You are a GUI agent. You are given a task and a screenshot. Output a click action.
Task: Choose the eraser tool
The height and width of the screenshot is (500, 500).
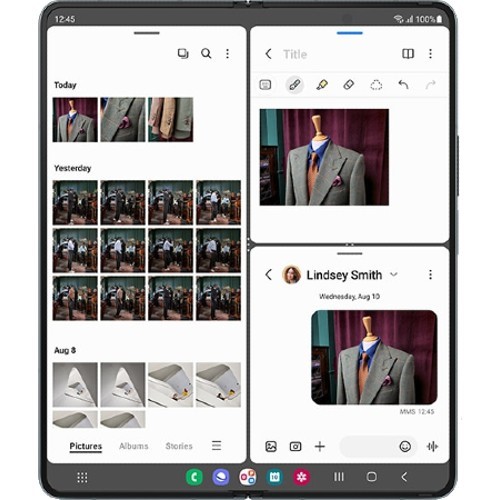tap(349, 85)
